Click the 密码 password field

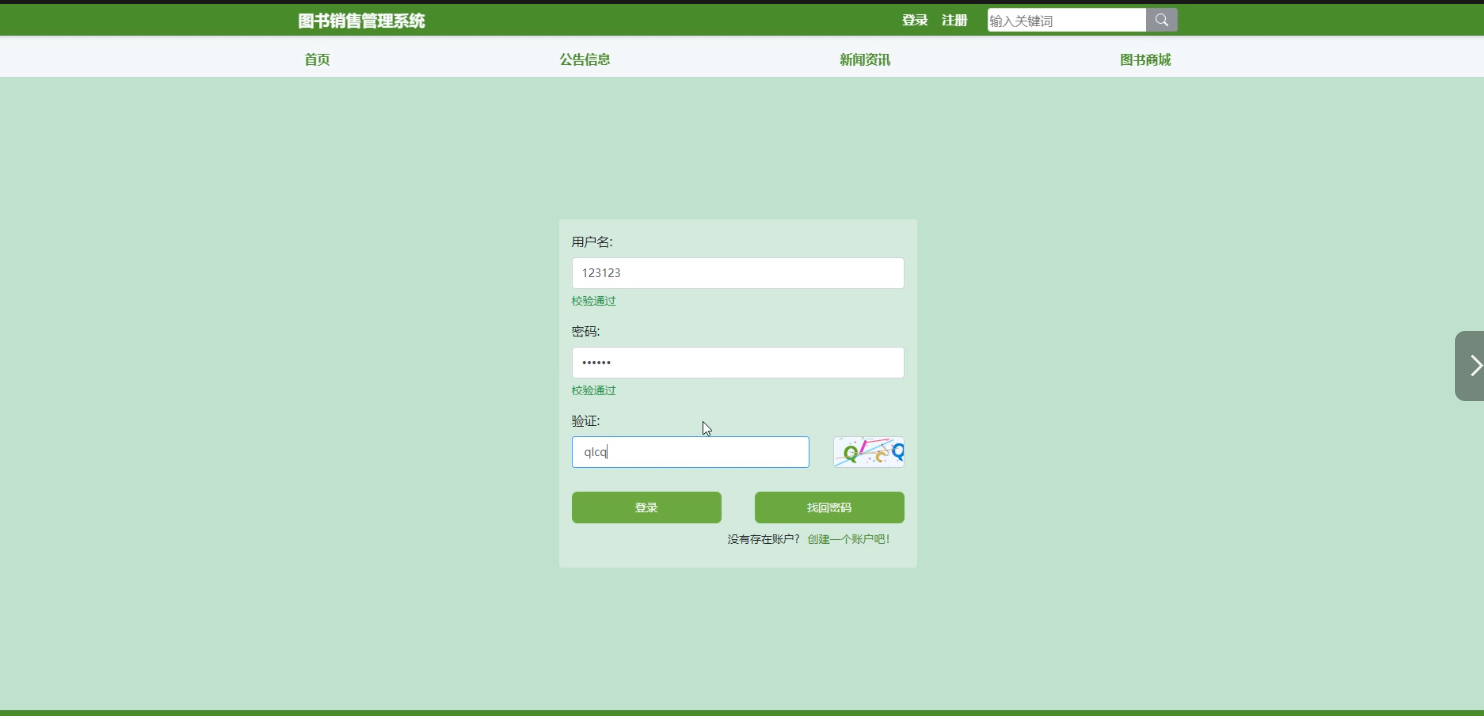pos(738,363)
